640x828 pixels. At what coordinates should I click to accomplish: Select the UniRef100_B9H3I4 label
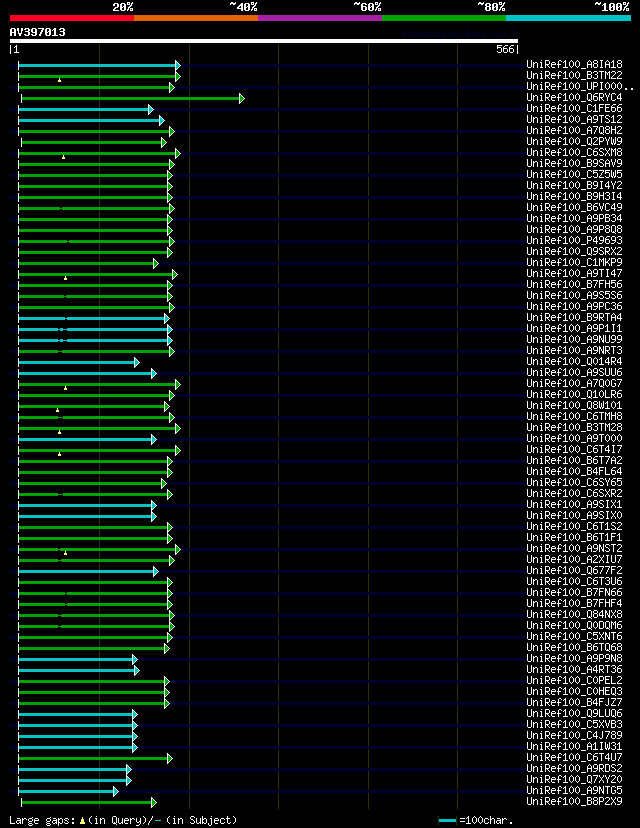[574, 197]
